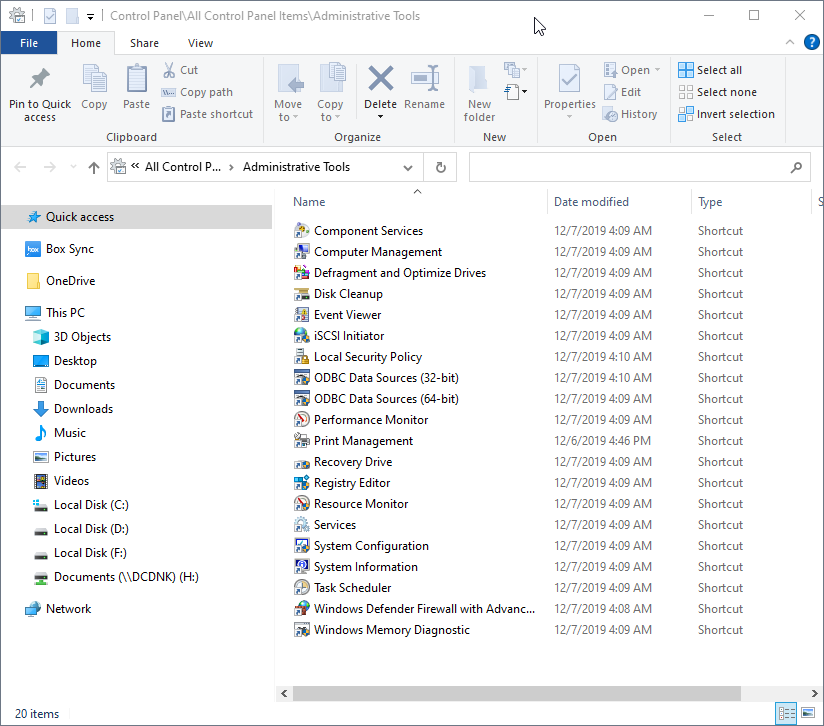Viewport: 824px width, 726px height.
Task: Open the Easy access dropdown
Action: pos(516,92)
